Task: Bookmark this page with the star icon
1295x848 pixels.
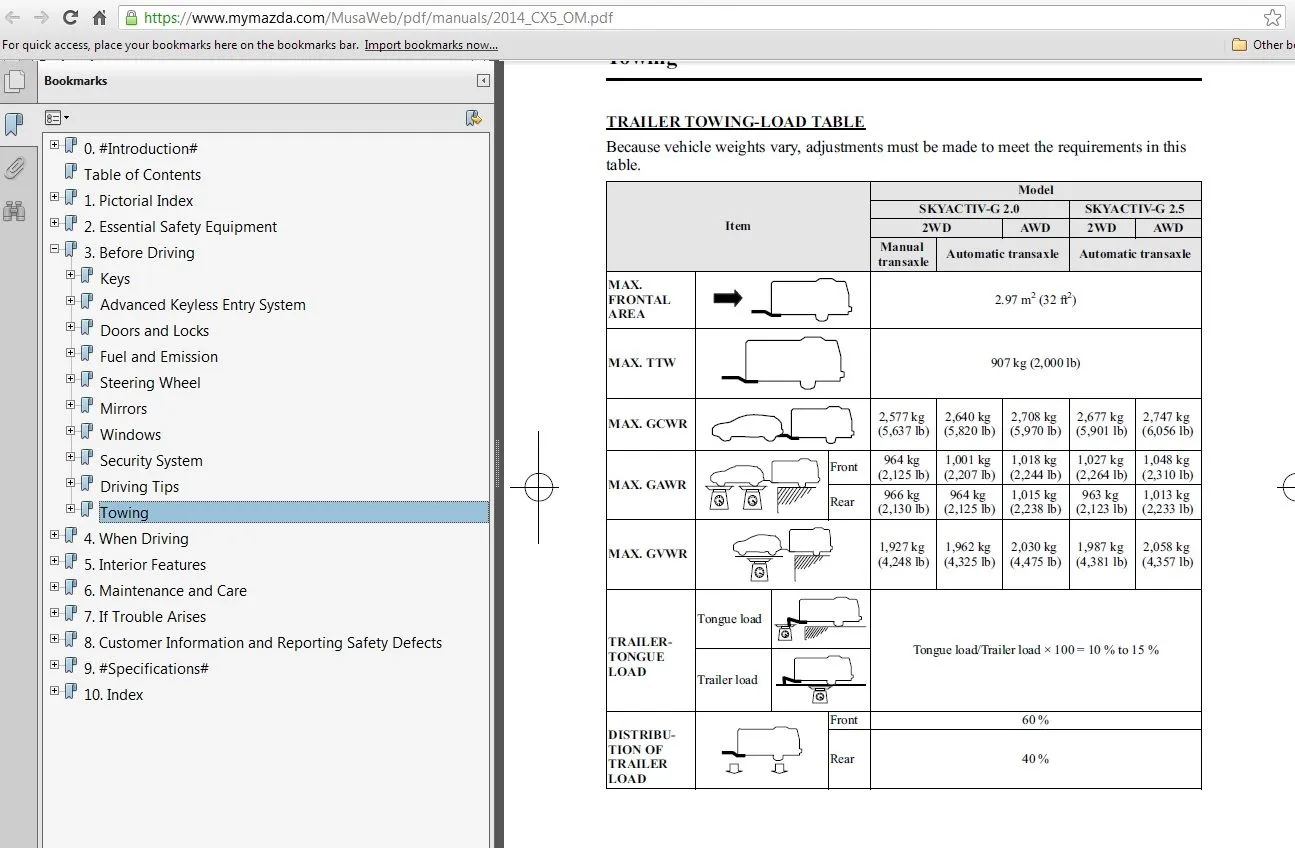Action: click(1272, 17)
